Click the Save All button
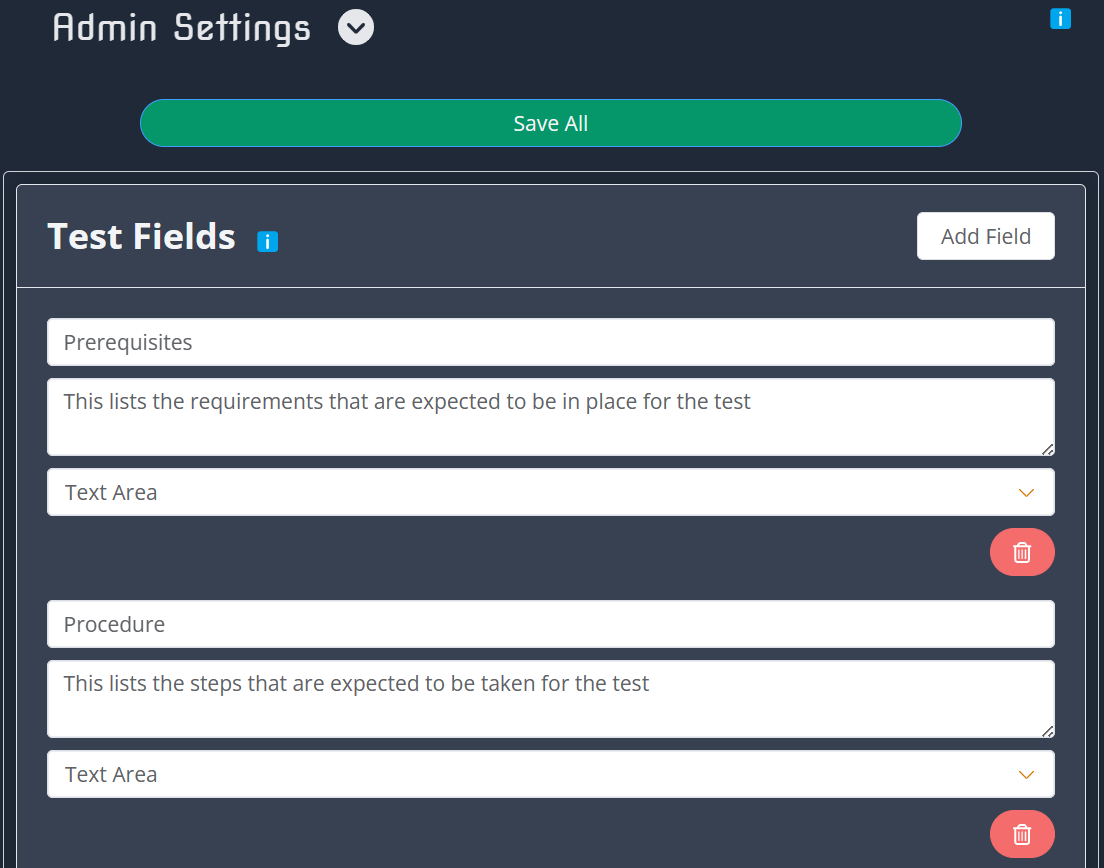Image resolution: width=1104 pixels, height=868 pixels. (550, 122)
